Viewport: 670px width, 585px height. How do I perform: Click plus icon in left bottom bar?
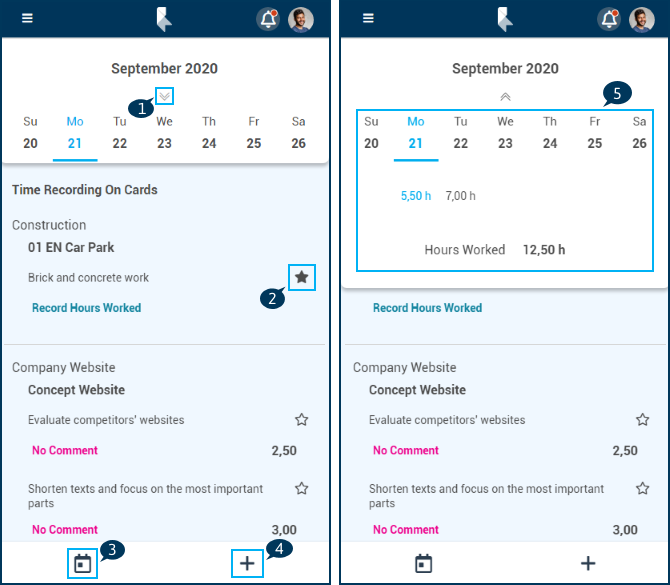(x=247, y=564)
